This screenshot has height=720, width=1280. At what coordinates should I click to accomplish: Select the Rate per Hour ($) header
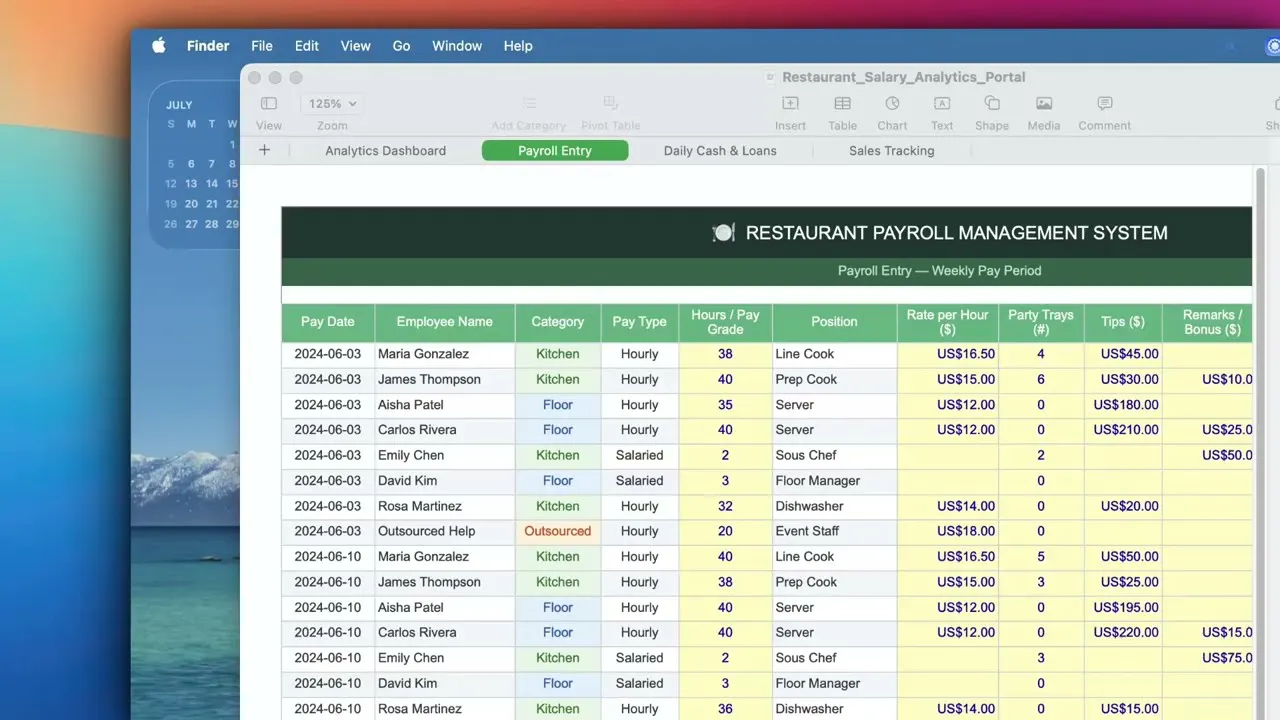pos(947,322)
